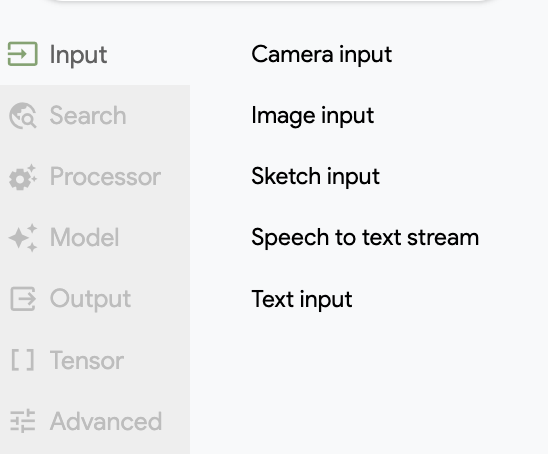This screenshot has height=454, width=548.
Task: Select the Sketch input option
Action: coord(315,177)
